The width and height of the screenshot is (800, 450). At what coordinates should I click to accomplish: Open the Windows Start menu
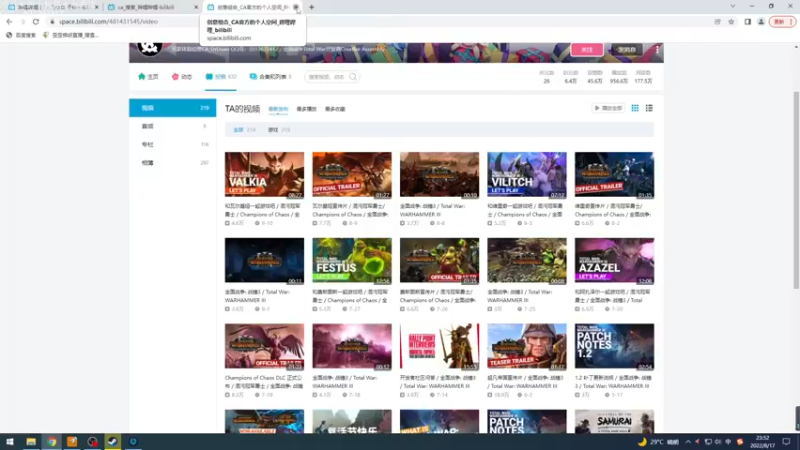(10, 442)
